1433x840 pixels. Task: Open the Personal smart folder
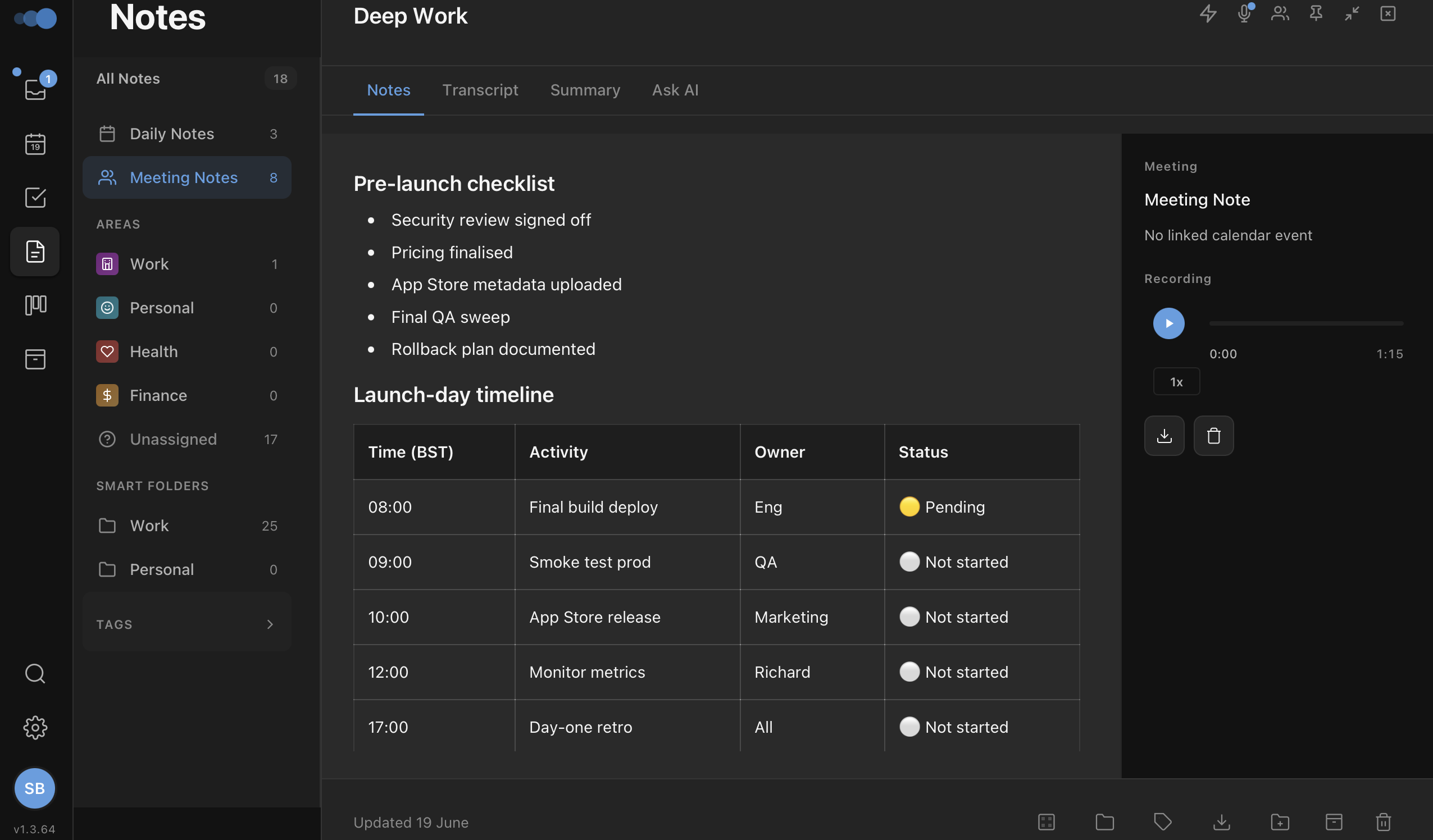point(187,569)
